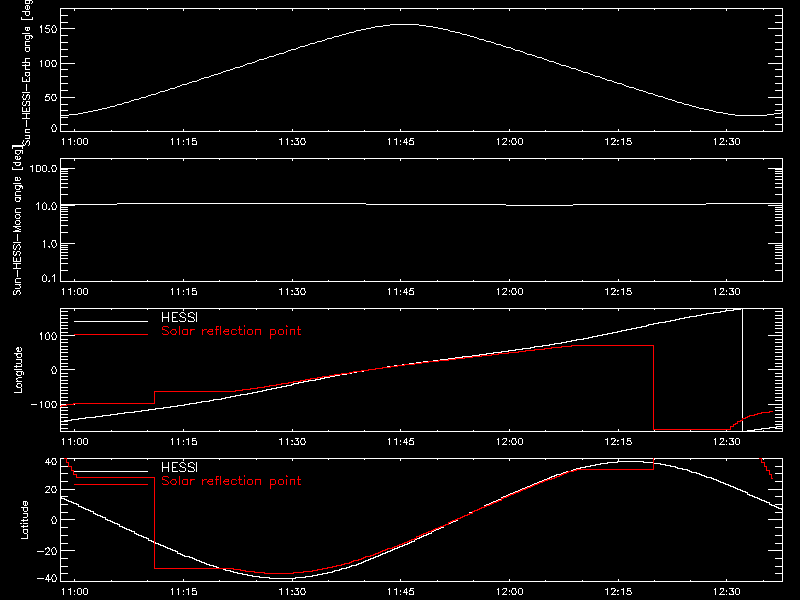800x600 pixels.
Task: Select 12:15 under the Moon angle plot
Action: coord(618,291)
